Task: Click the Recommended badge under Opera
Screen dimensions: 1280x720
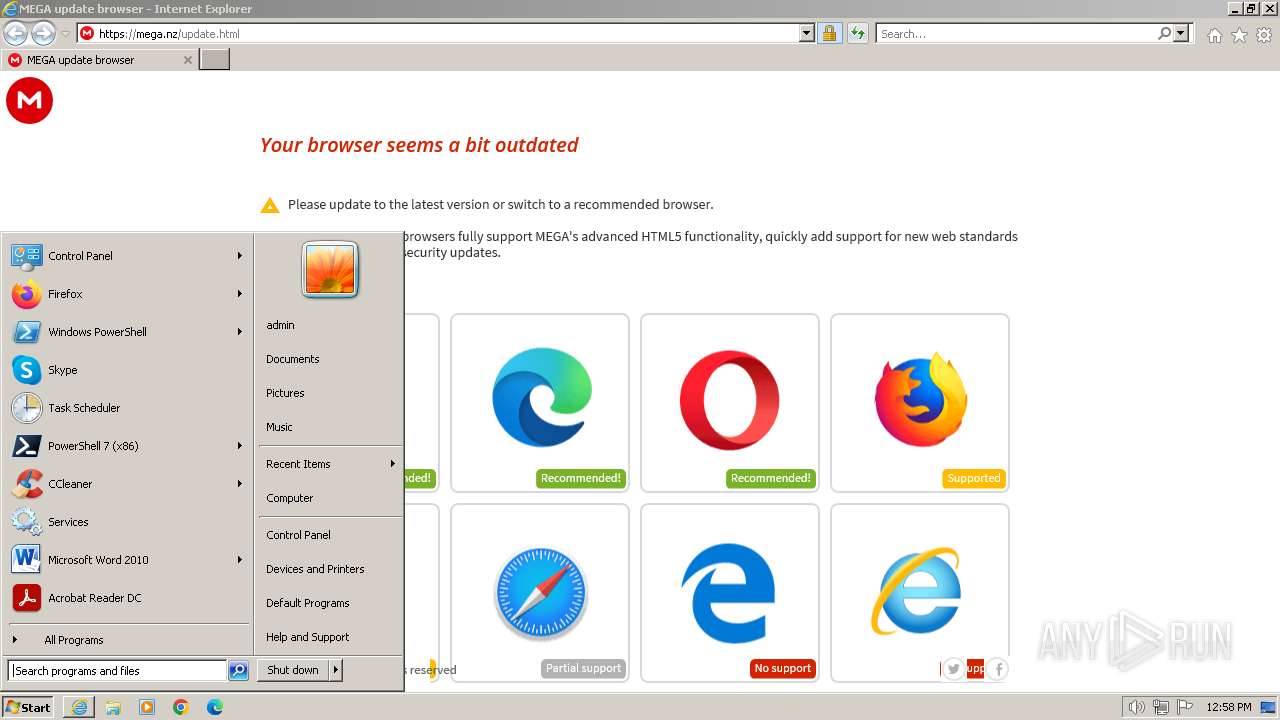Action: [770, 478]
